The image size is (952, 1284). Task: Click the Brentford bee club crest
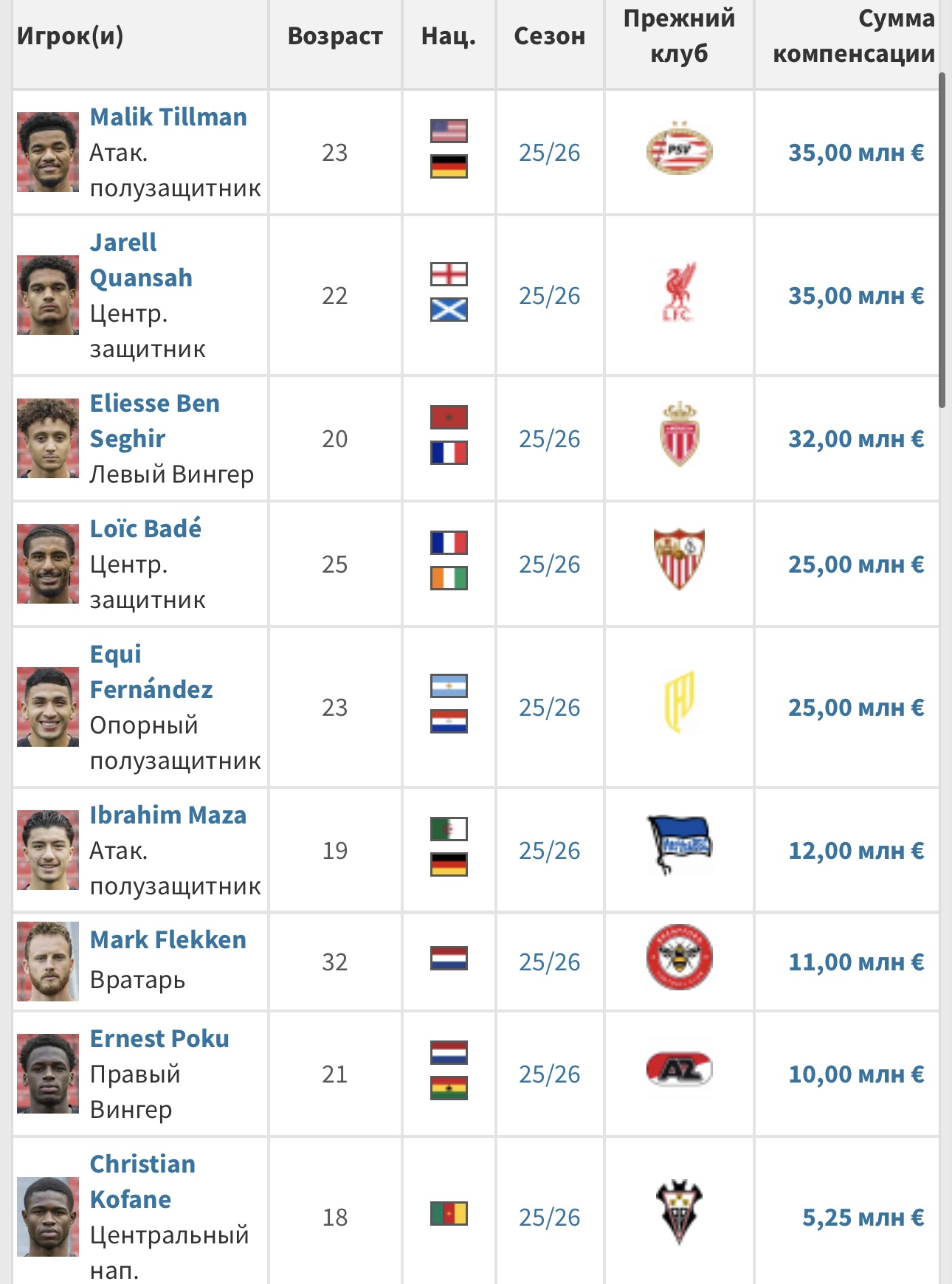(679, 958)
